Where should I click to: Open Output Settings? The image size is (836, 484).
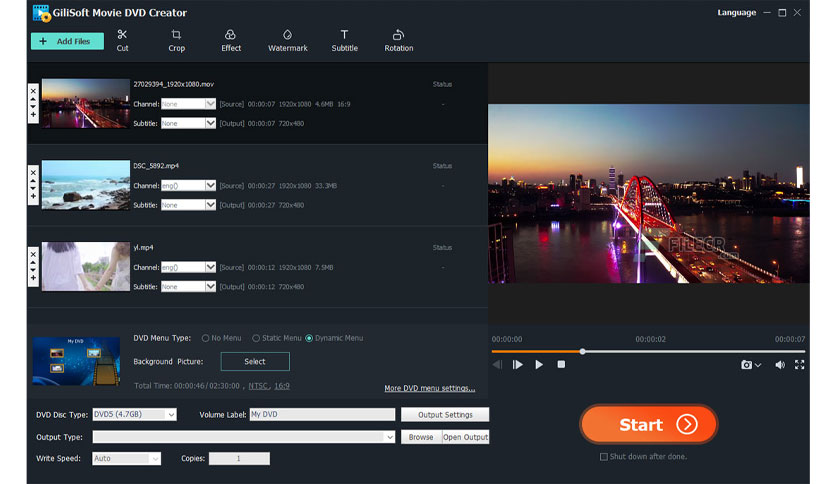(x=445, y=415)
